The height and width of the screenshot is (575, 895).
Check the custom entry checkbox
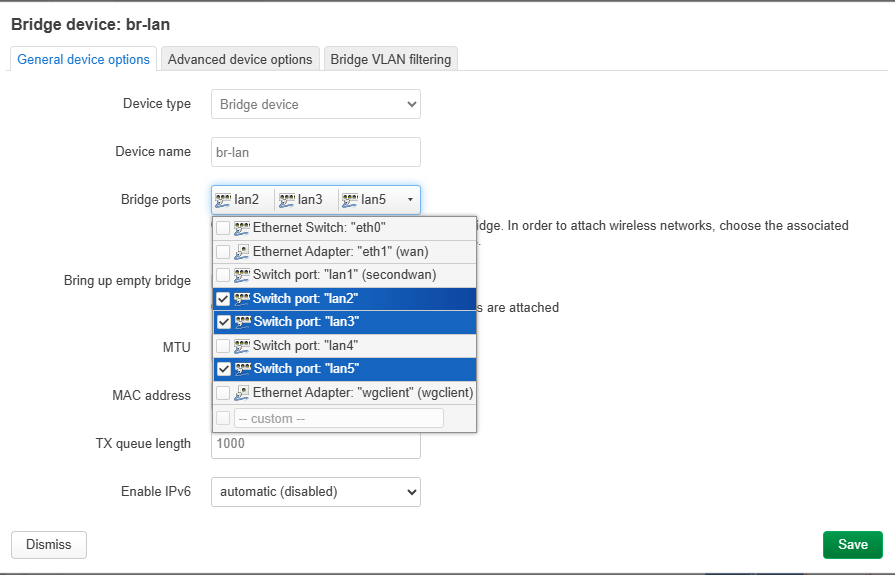tap(223, 419)
